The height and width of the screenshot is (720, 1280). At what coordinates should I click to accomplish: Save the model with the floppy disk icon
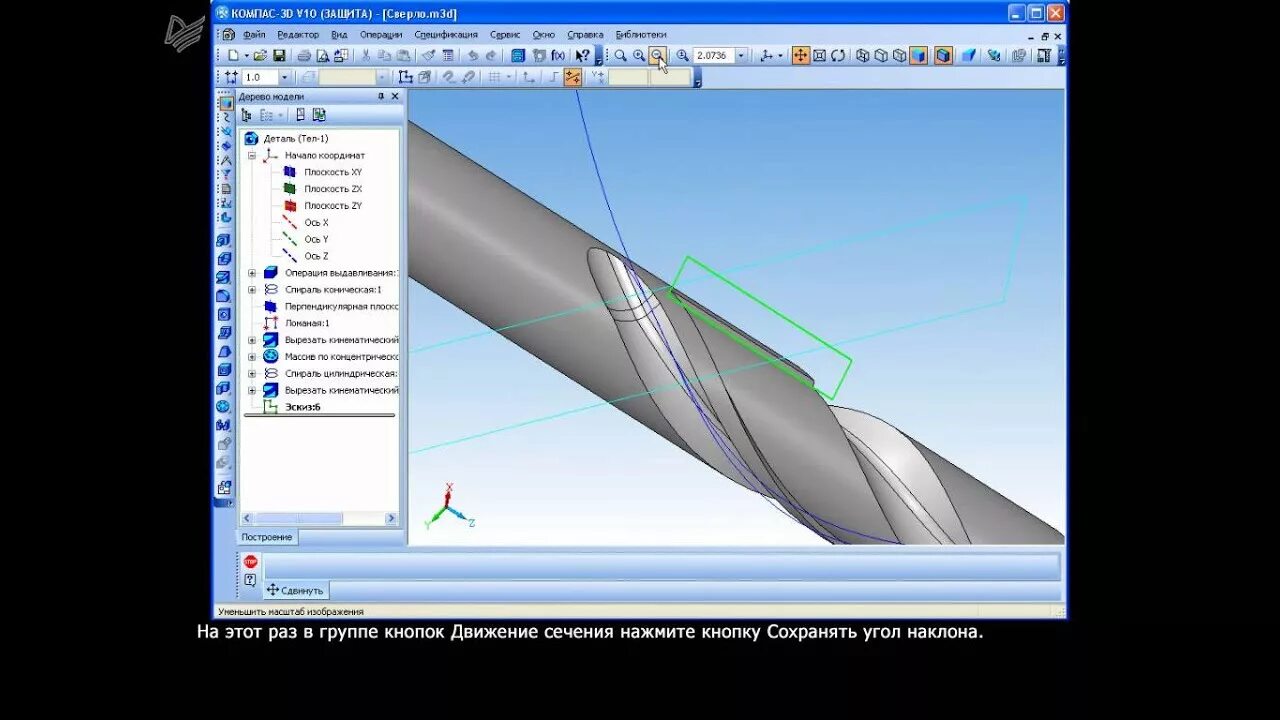point(279,56)
